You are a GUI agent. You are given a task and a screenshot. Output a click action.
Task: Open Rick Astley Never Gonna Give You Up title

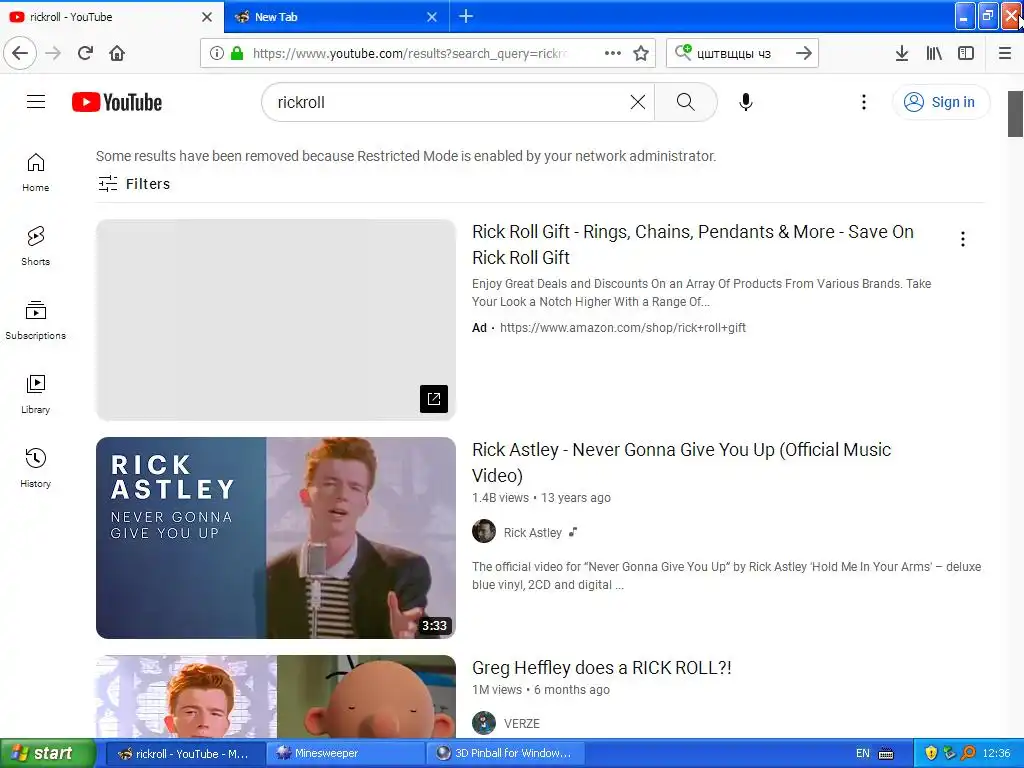coord(681,462)
